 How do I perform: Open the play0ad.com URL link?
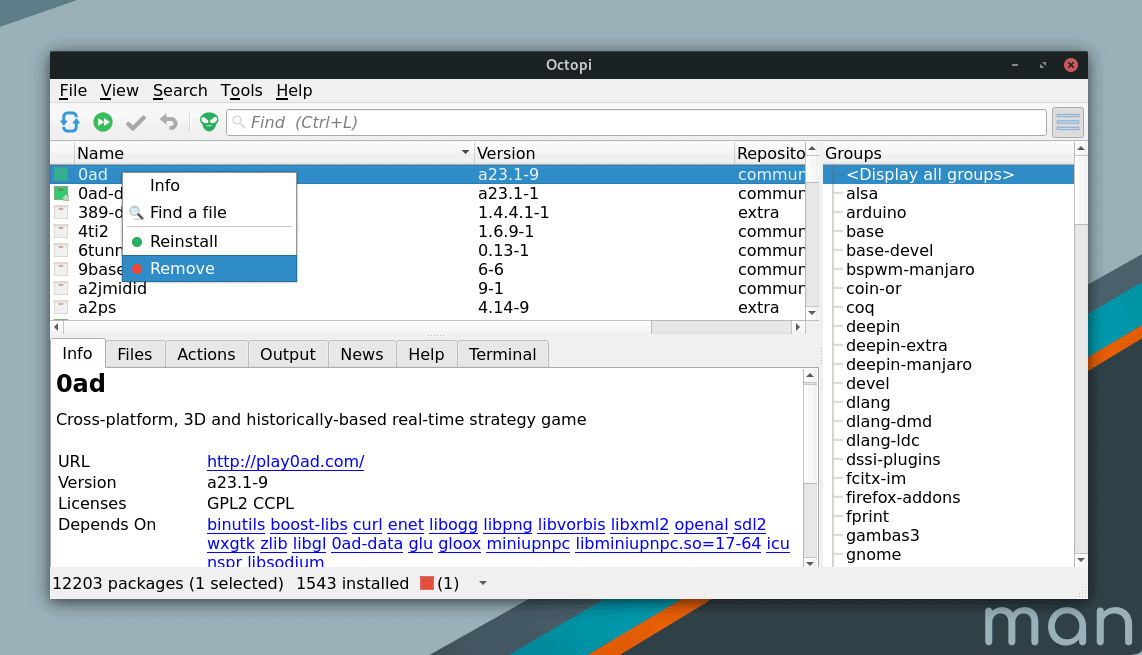tap(285, 461)
